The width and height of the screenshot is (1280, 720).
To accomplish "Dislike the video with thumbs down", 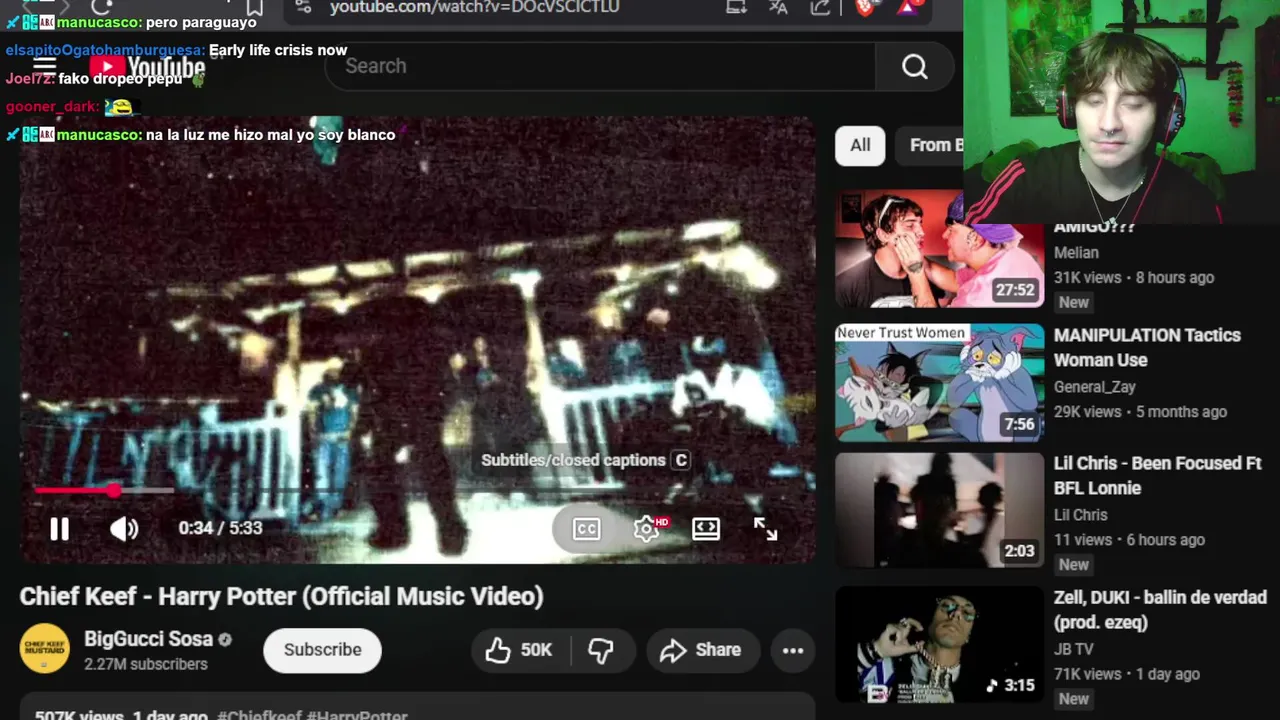I will pos(601,650).
